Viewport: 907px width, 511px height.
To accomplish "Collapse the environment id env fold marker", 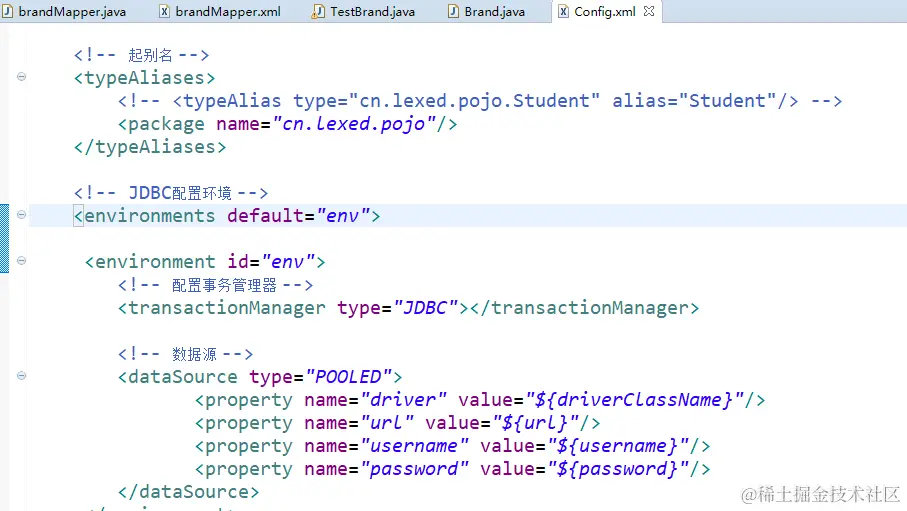I will point(21,260).
